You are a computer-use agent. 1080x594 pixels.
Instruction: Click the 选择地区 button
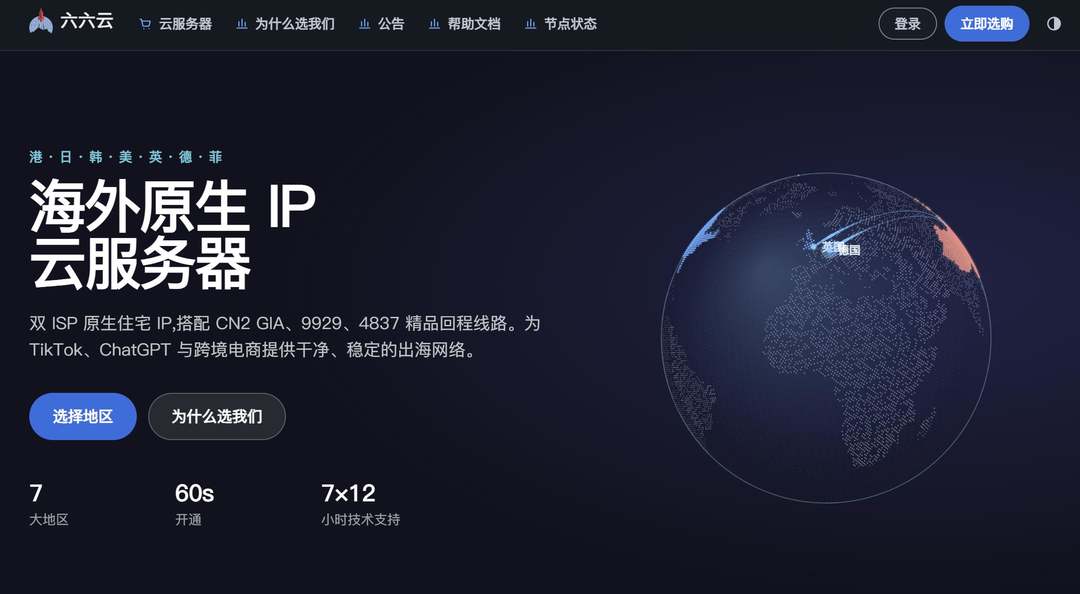tap(83, 416)
